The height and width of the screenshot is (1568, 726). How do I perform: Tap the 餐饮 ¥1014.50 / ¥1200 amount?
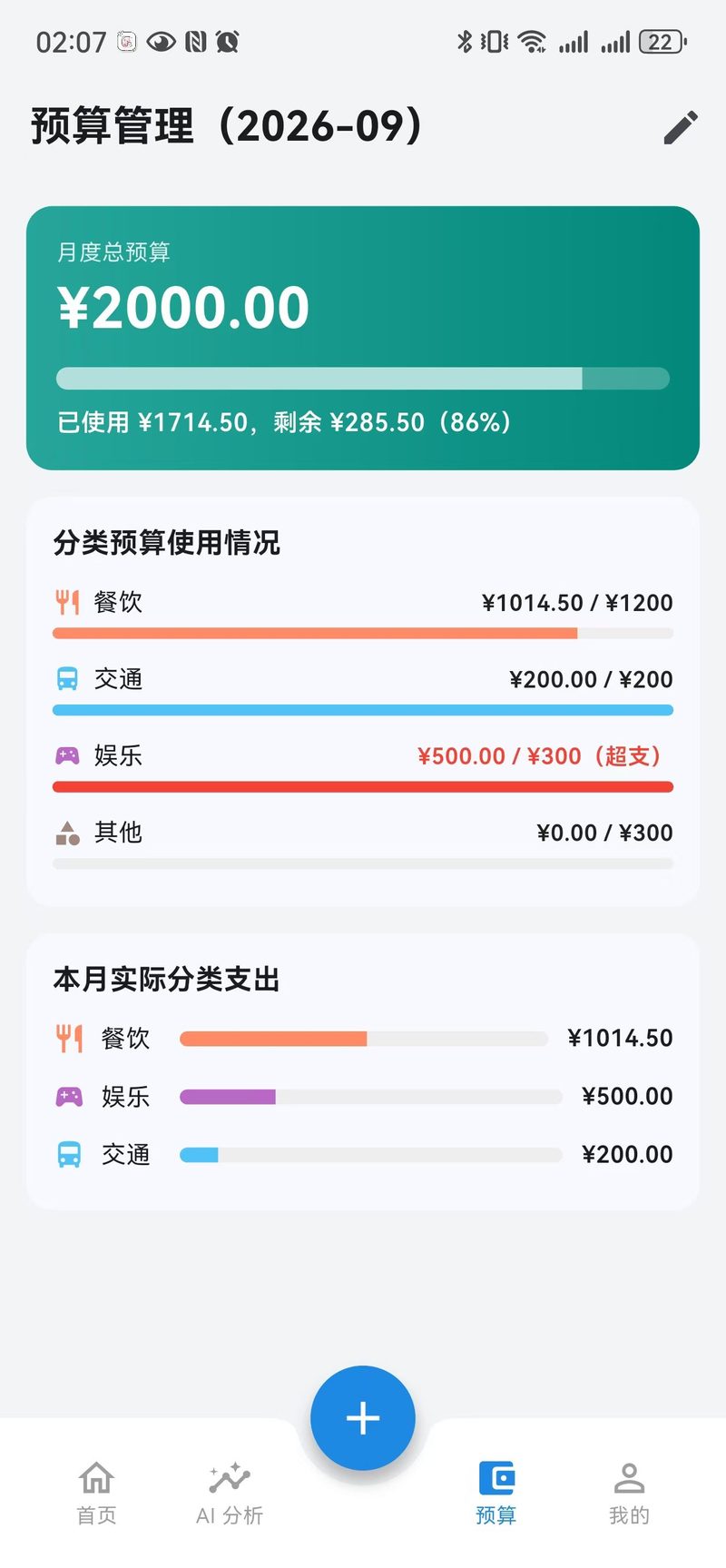[x=577, y=603]
